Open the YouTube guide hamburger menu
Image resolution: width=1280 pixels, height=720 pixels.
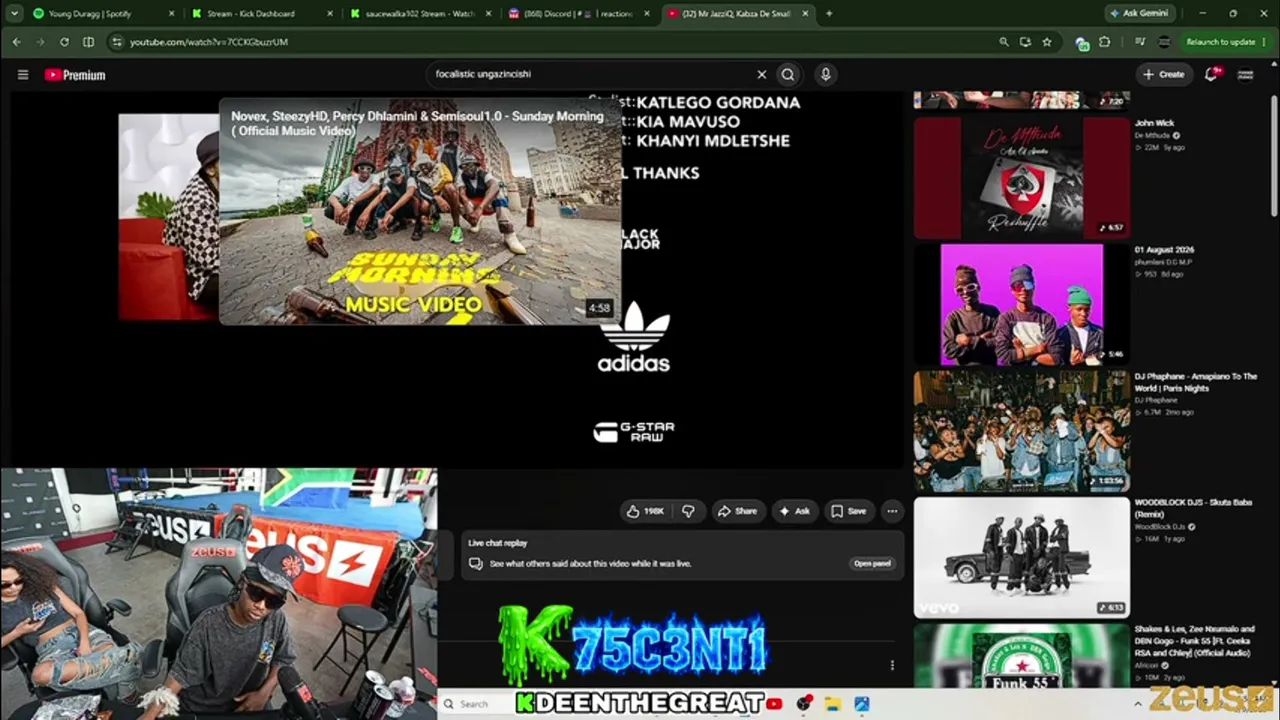coord(23,74)
